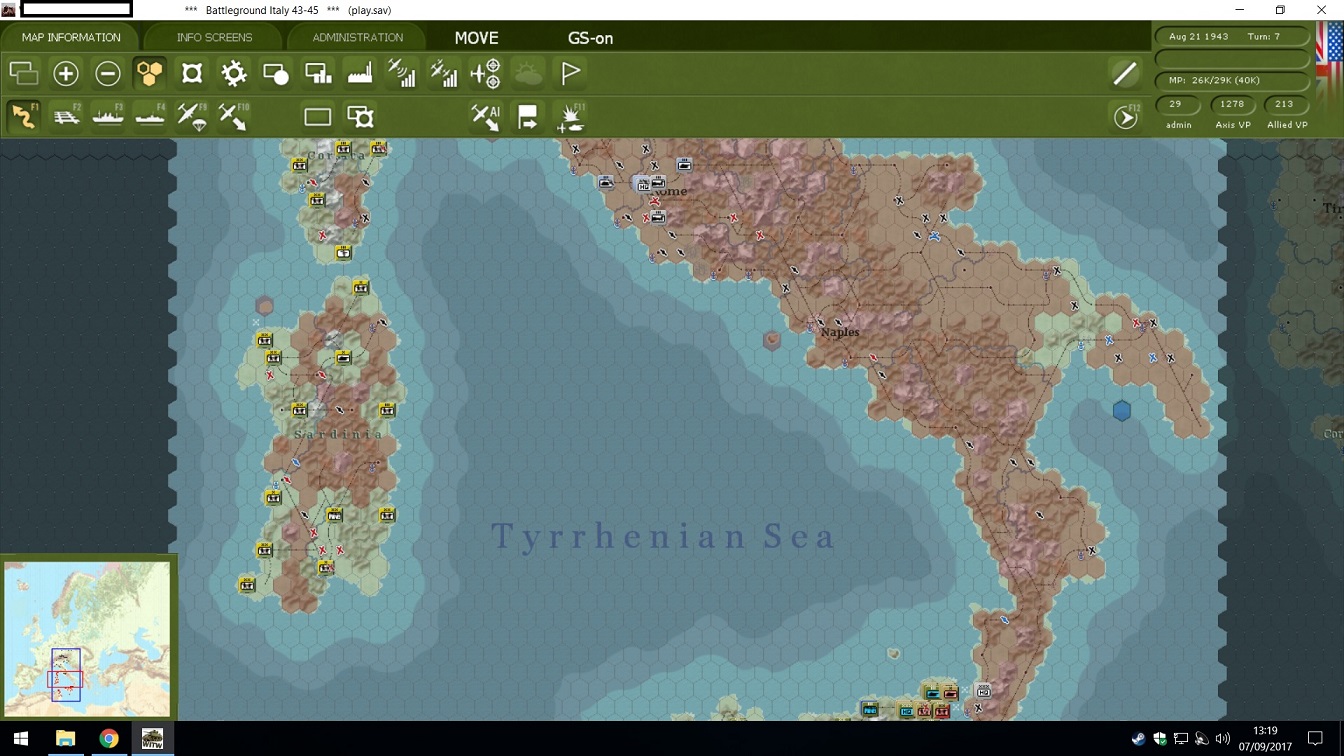Click the MOVE mode label
1344x756 pixels.
click(x=476, y=38)
